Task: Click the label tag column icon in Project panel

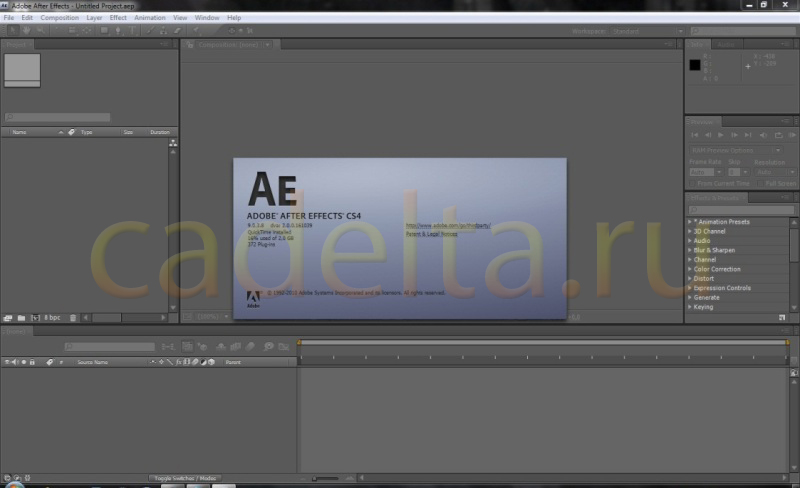Action: (71, 132)
